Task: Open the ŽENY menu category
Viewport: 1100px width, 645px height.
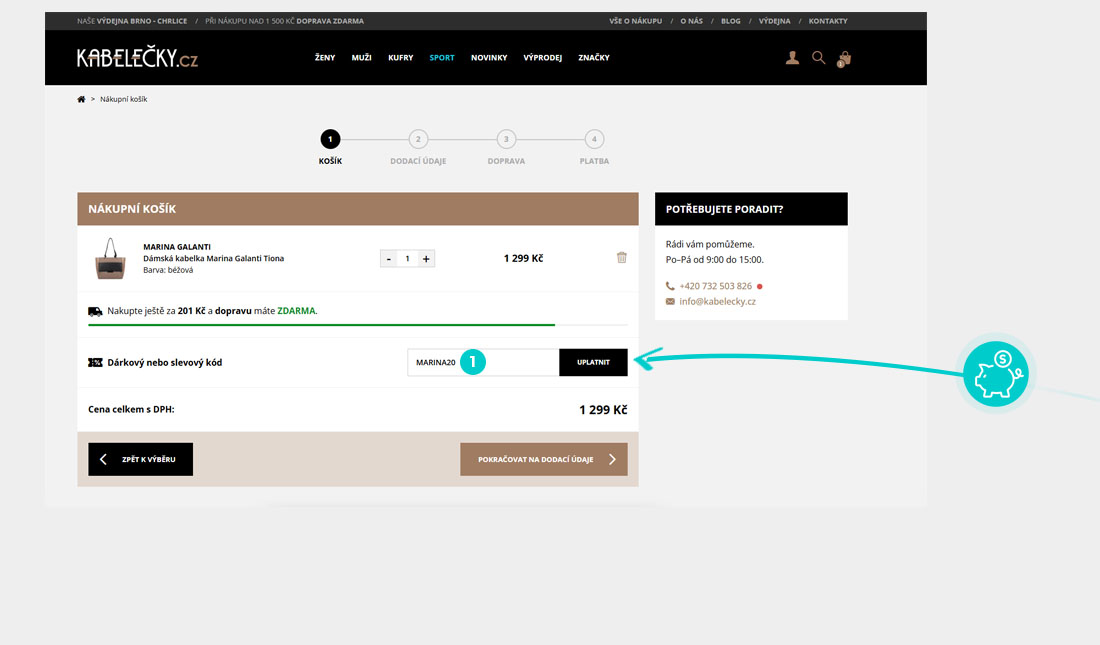Action: 325,58
